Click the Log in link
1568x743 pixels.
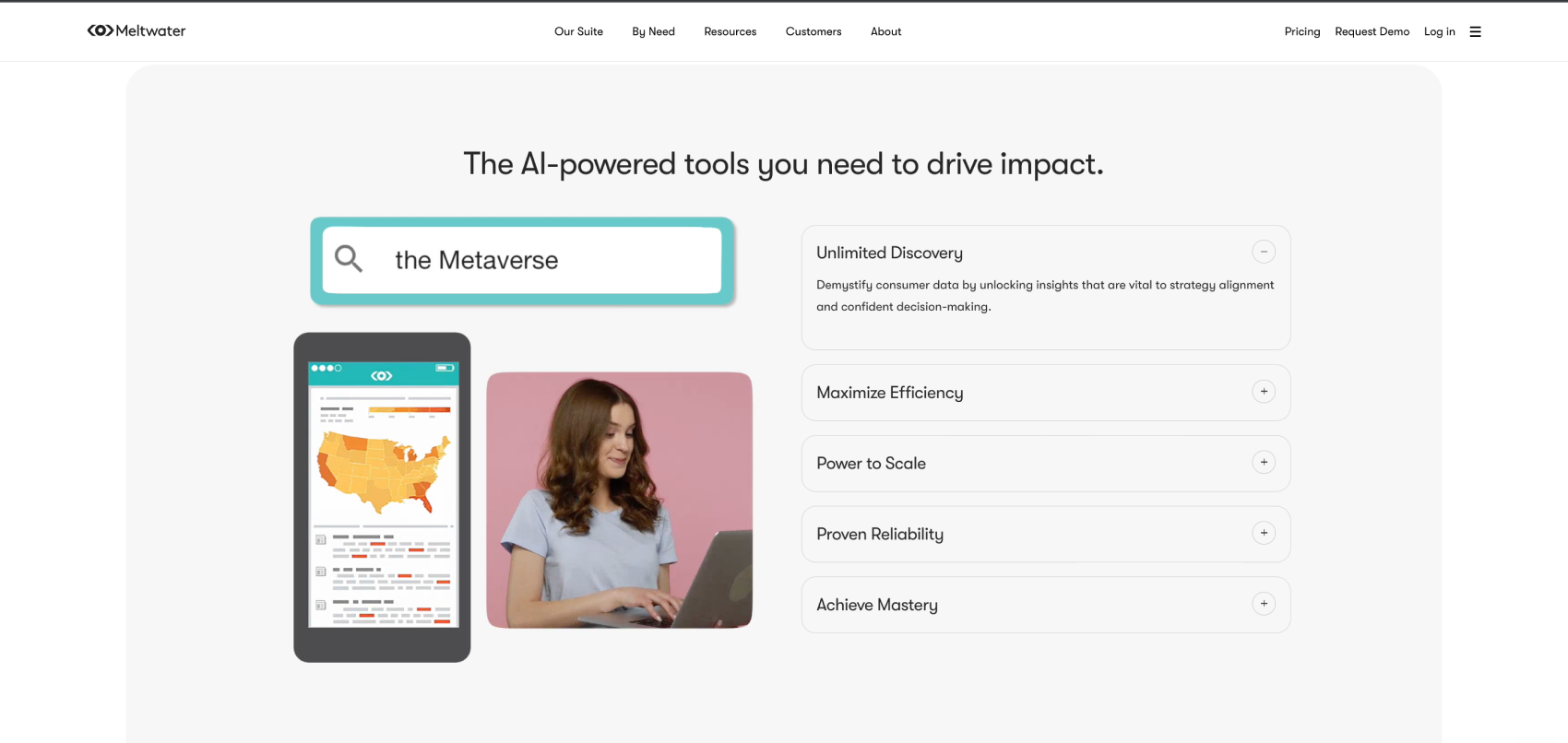point(1439,31)
